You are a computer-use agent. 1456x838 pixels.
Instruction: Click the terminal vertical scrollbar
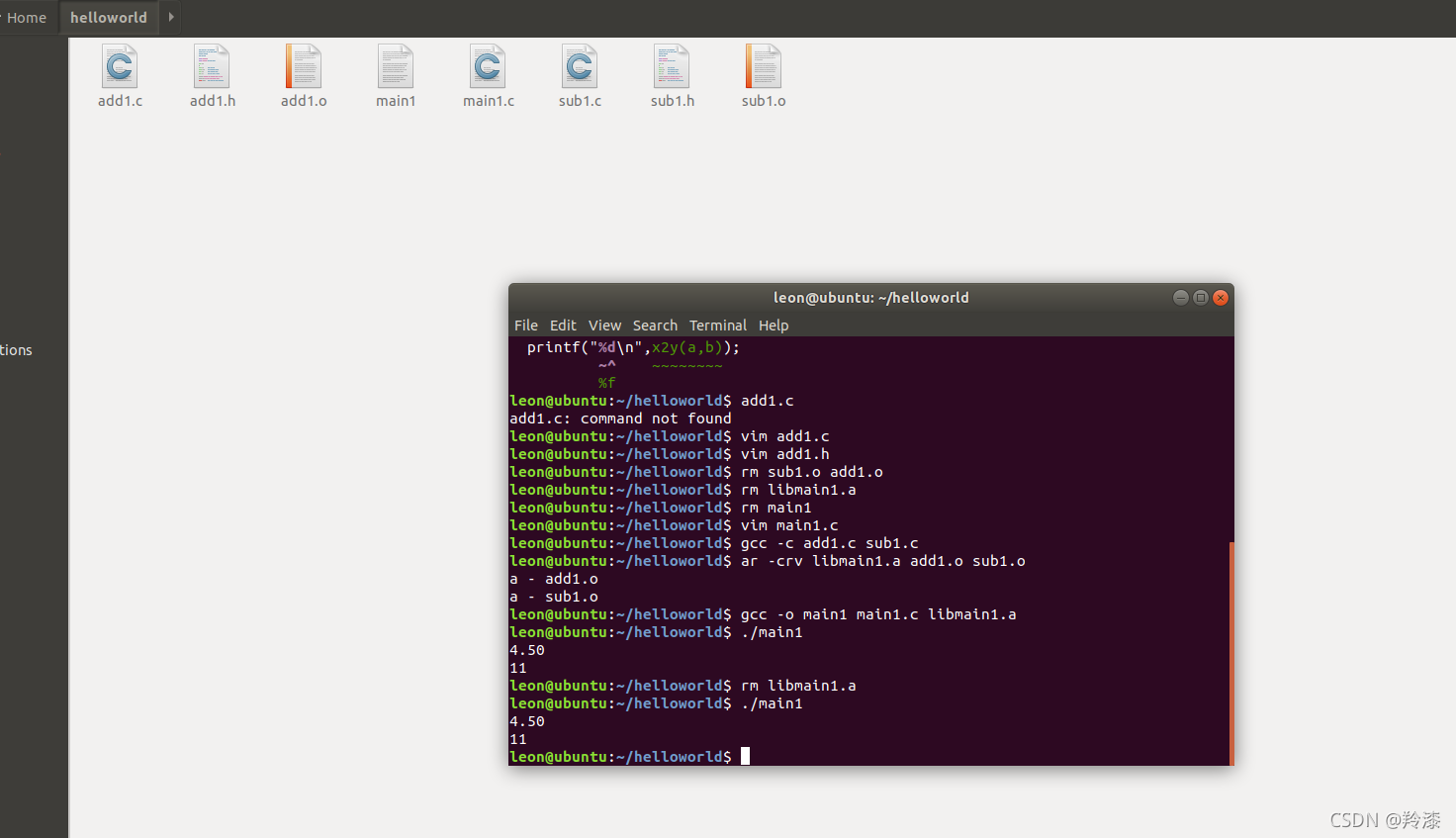pos(1231,653)
